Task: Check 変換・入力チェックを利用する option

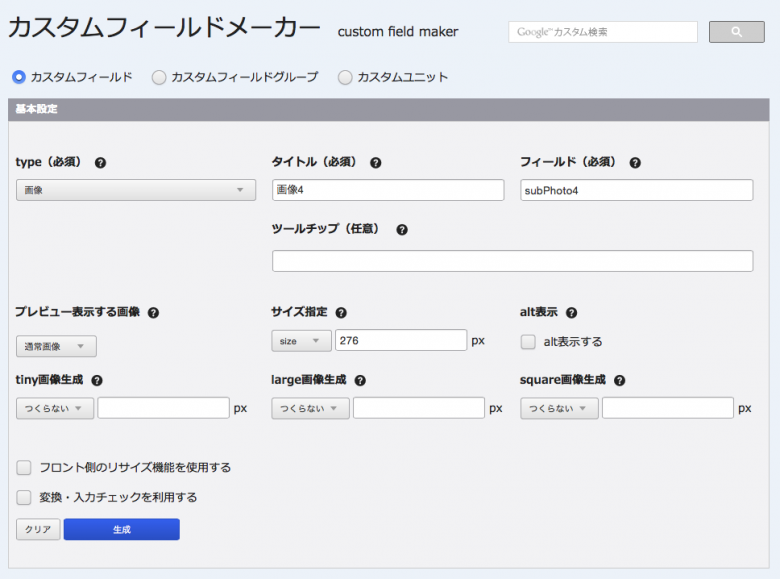Action: click(24, 497)
